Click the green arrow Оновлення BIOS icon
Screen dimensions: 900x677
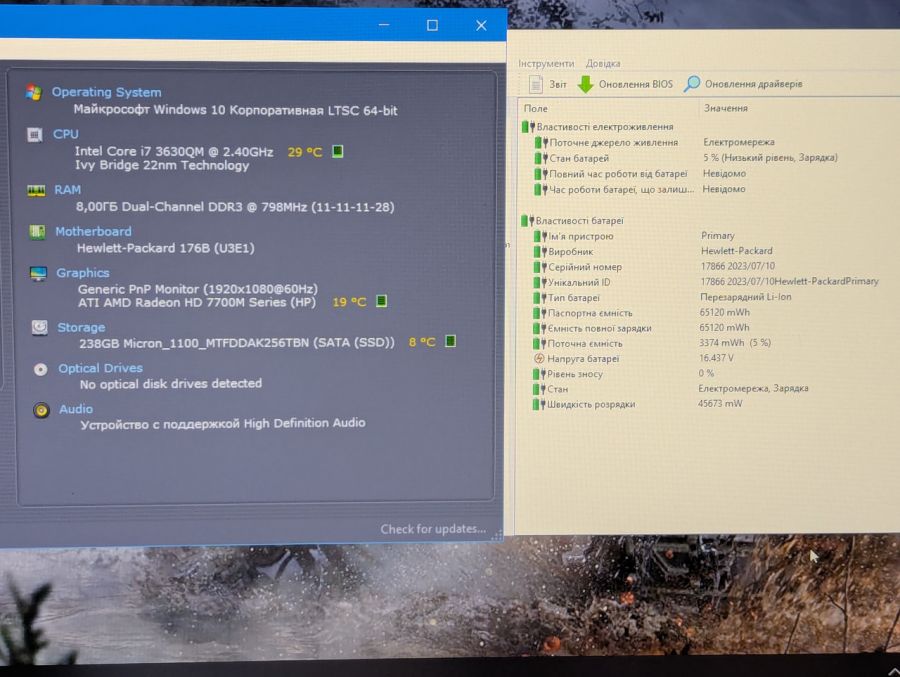(585, 84)
